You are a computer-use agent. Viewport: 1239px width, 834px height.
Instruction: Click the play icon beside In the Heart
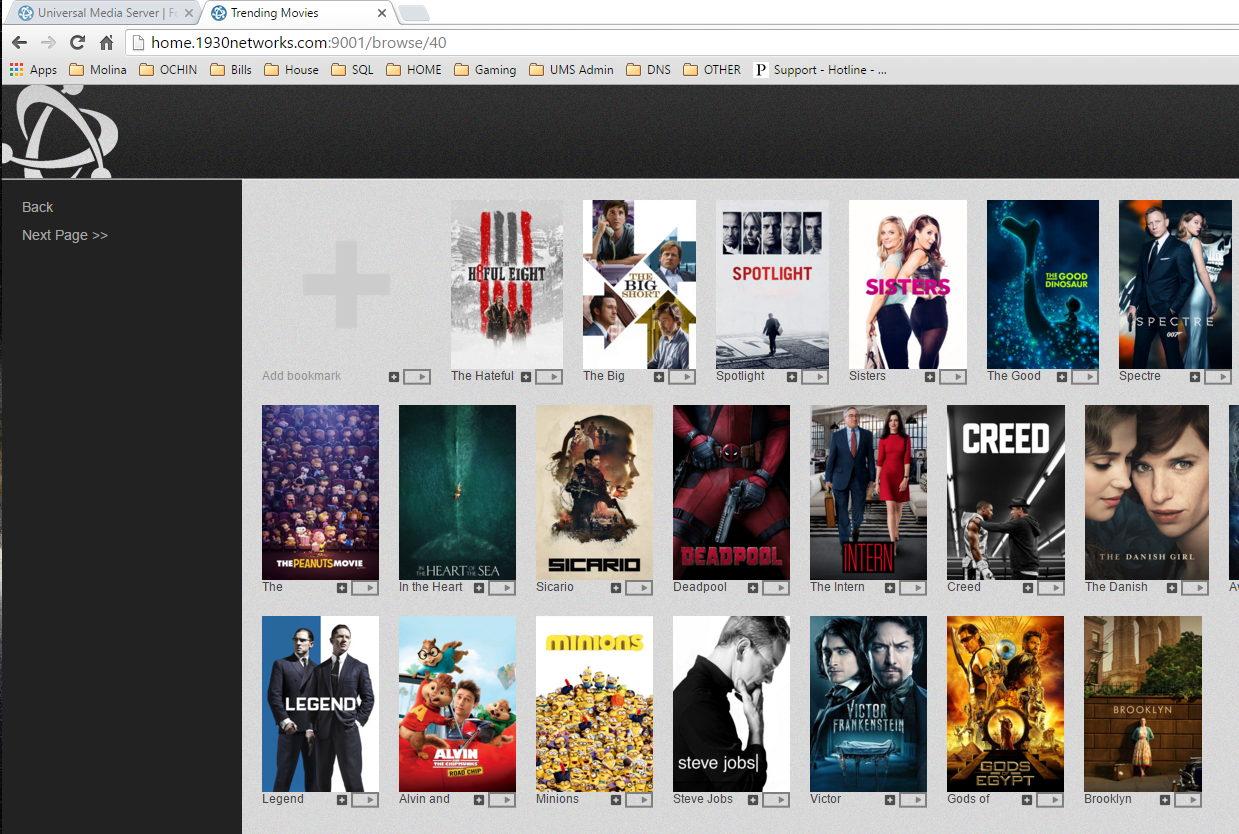coord(502,588)
